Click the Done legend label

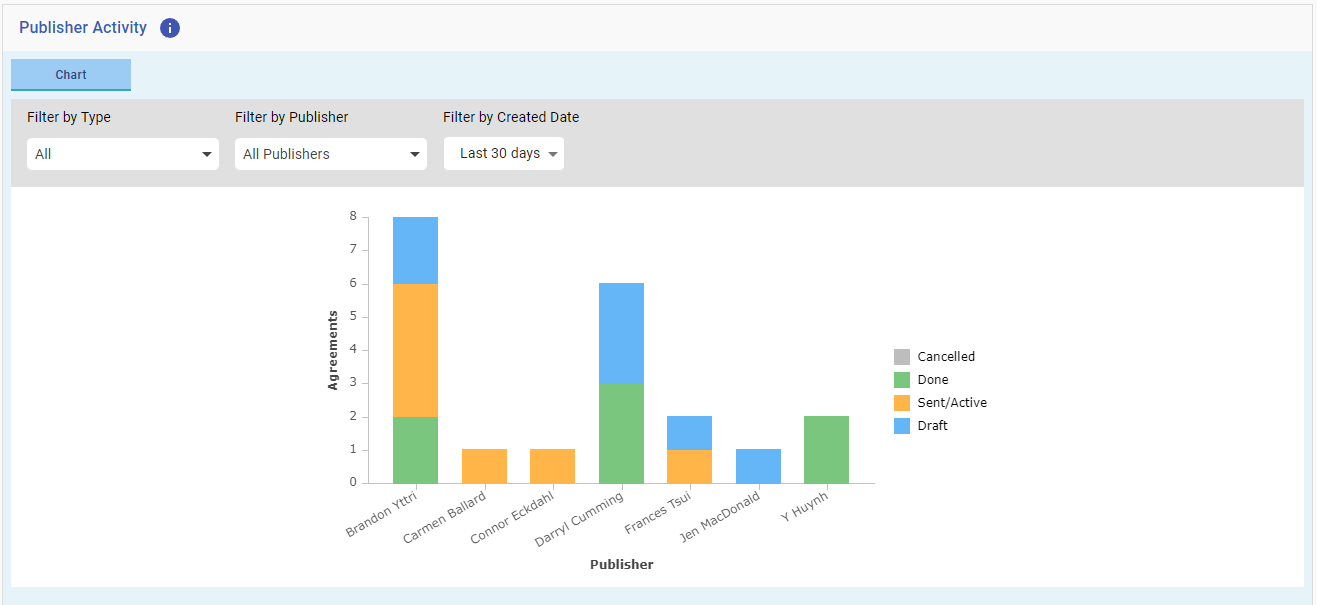coord(933,380)
